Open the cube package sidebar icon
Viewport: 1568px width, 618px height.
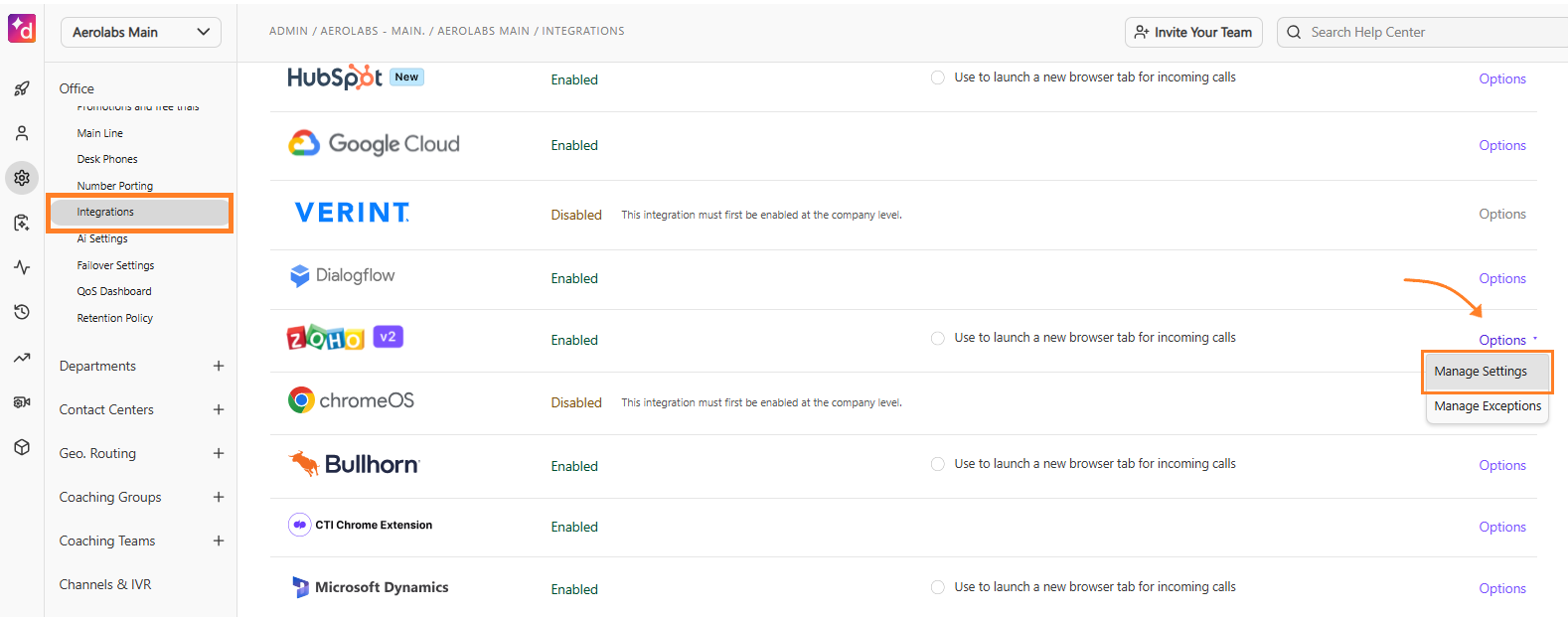pos(22,447)
